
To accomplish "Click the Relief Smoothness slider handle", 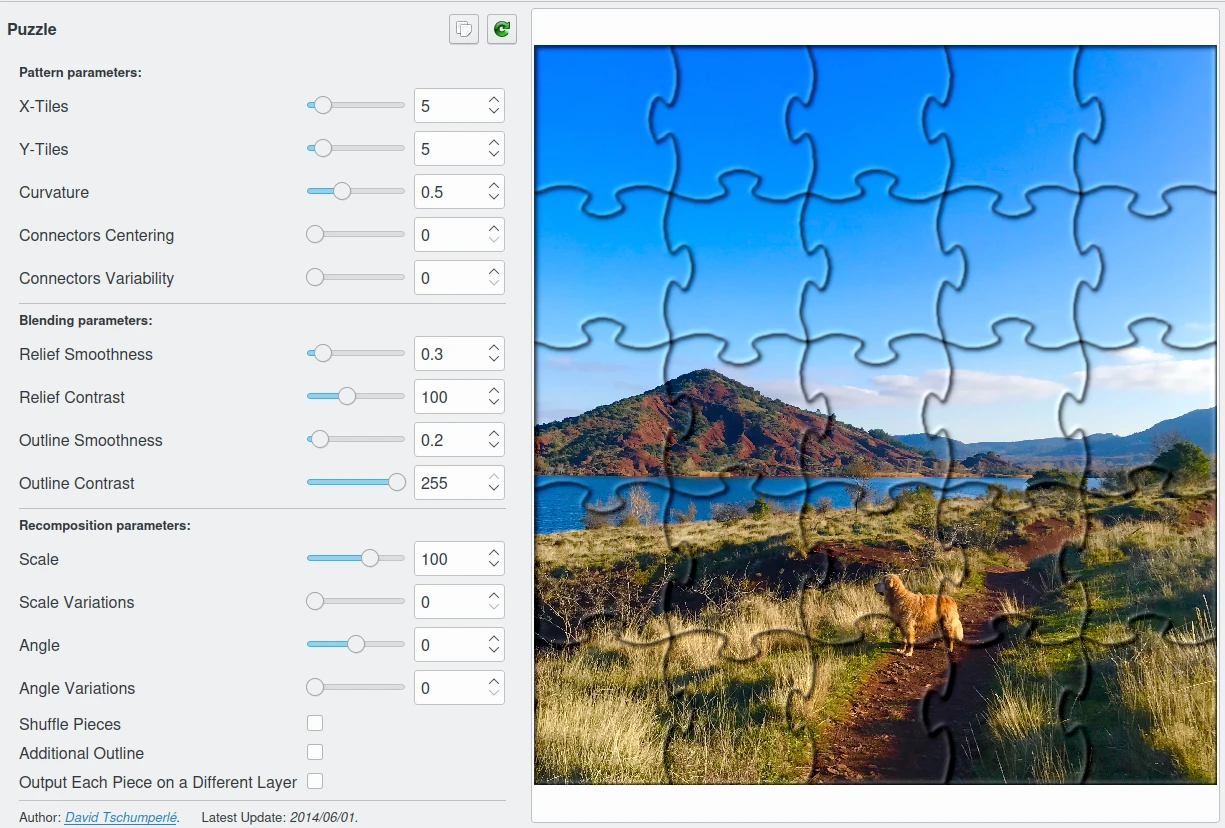I will pyautogui.click(x=322, y=354).
